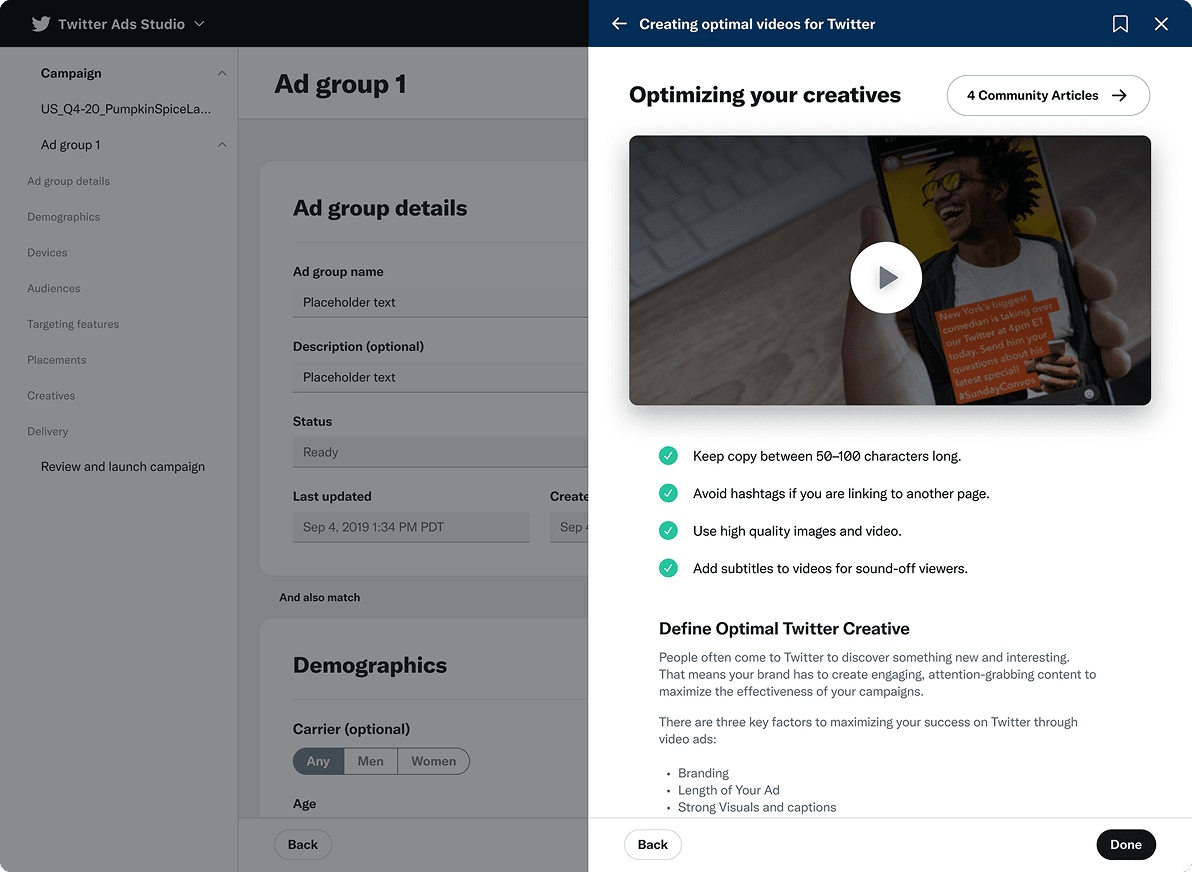Collapse the Ad group 1 section
This screenshot has height=872, width=1192.
pos(221,144)
